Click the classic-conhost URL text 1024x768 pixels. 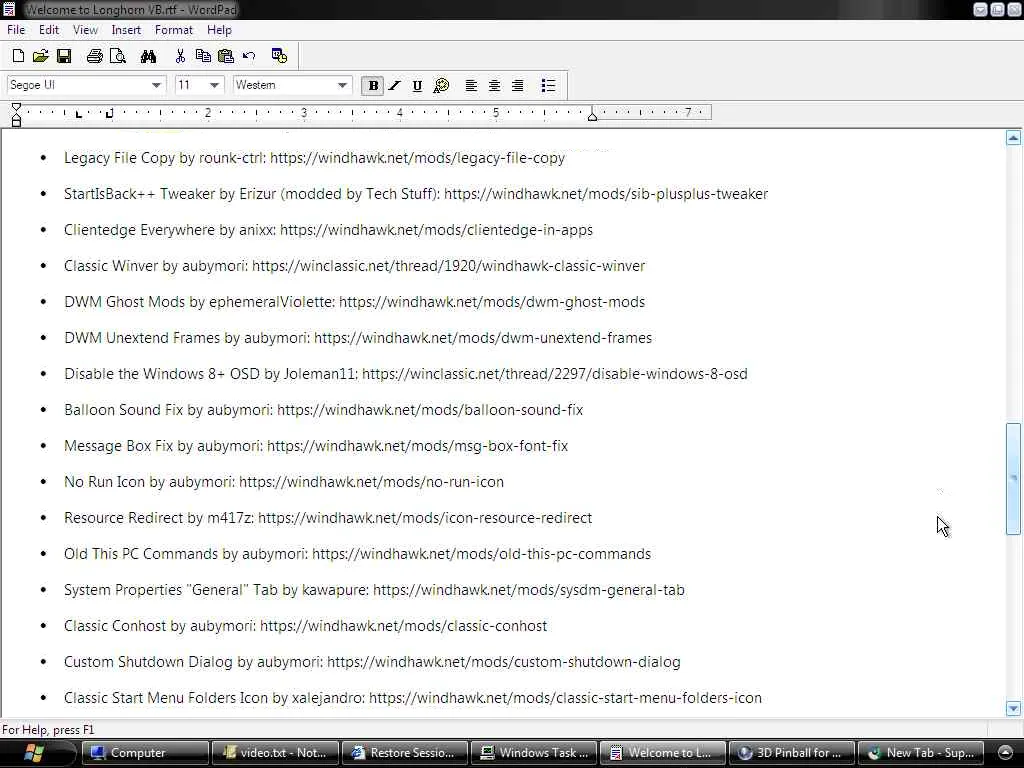pyautogui.click(x=404, y=626)
